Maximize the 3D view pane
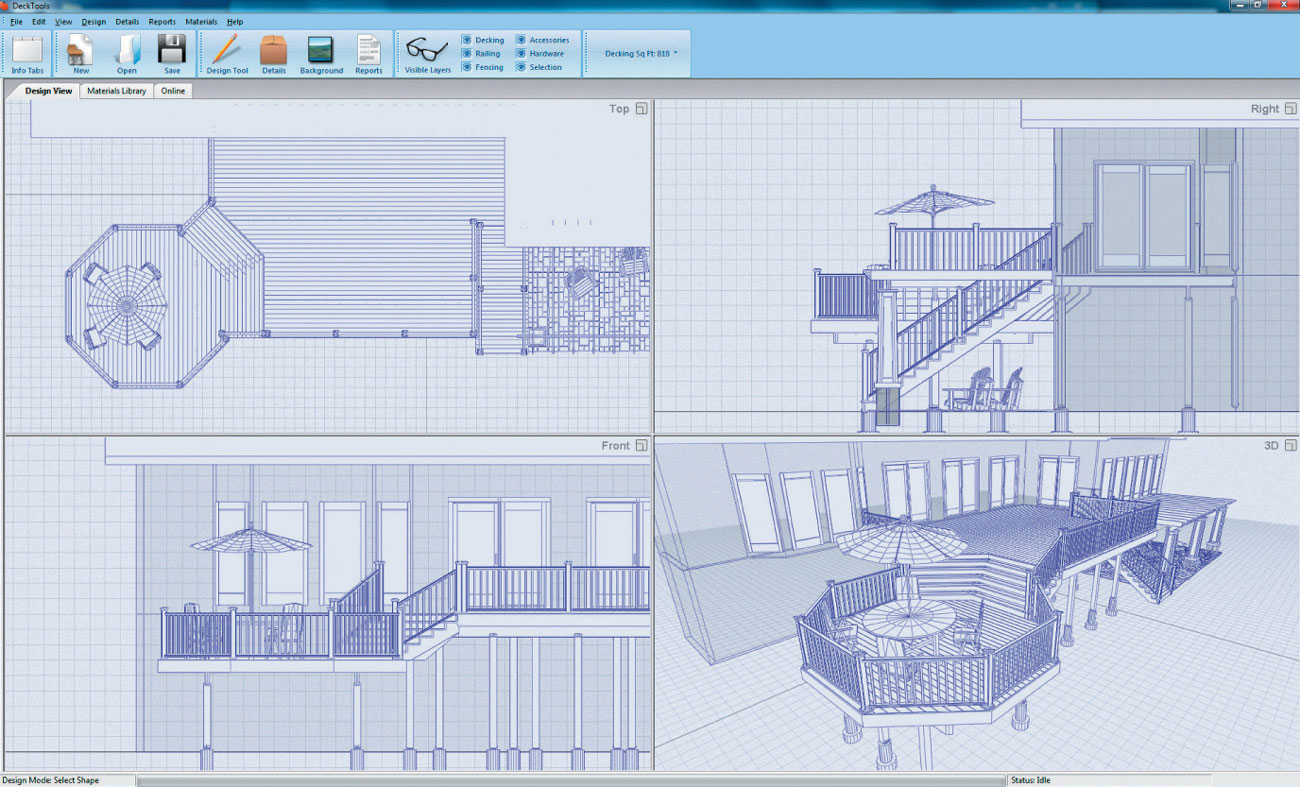This screenshot has height=787, width=1300. click(x=1291, y=445)
